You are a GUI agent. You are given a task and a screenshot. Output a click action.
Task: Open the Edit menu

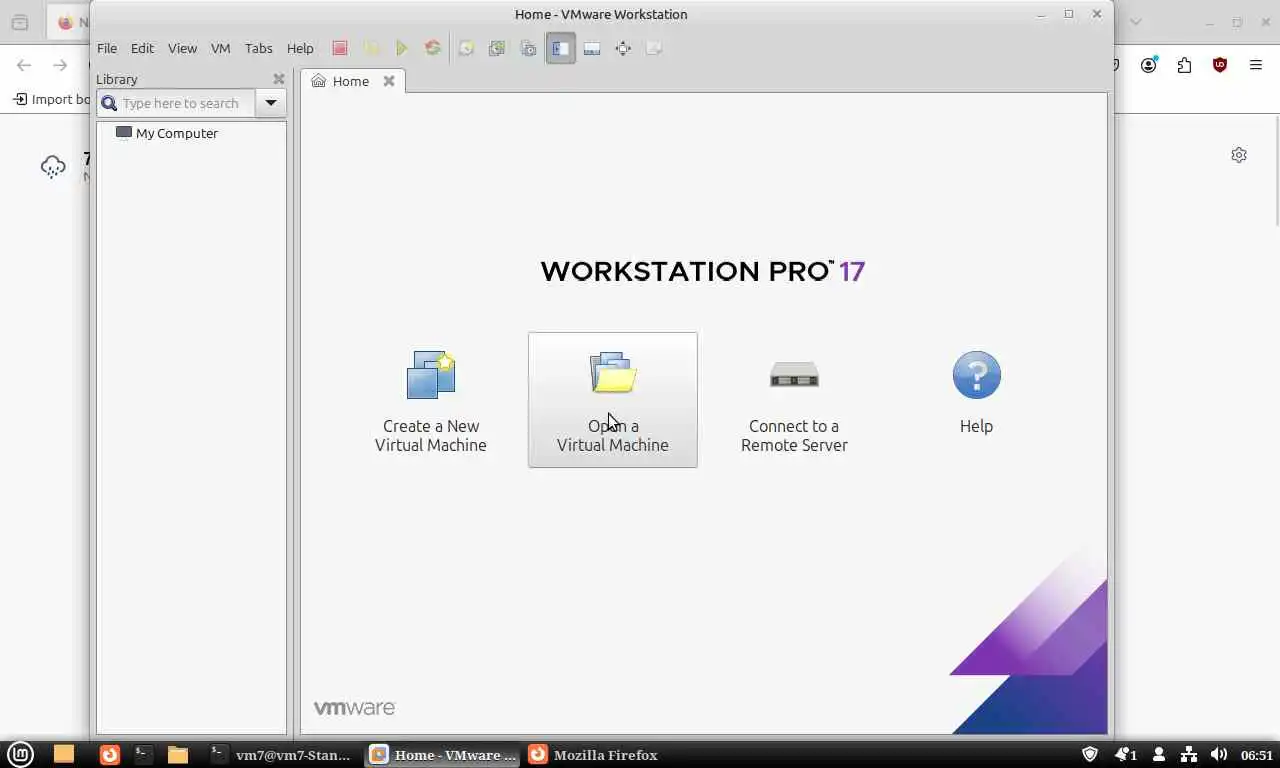pyautogui.click(x=142, y=48)
